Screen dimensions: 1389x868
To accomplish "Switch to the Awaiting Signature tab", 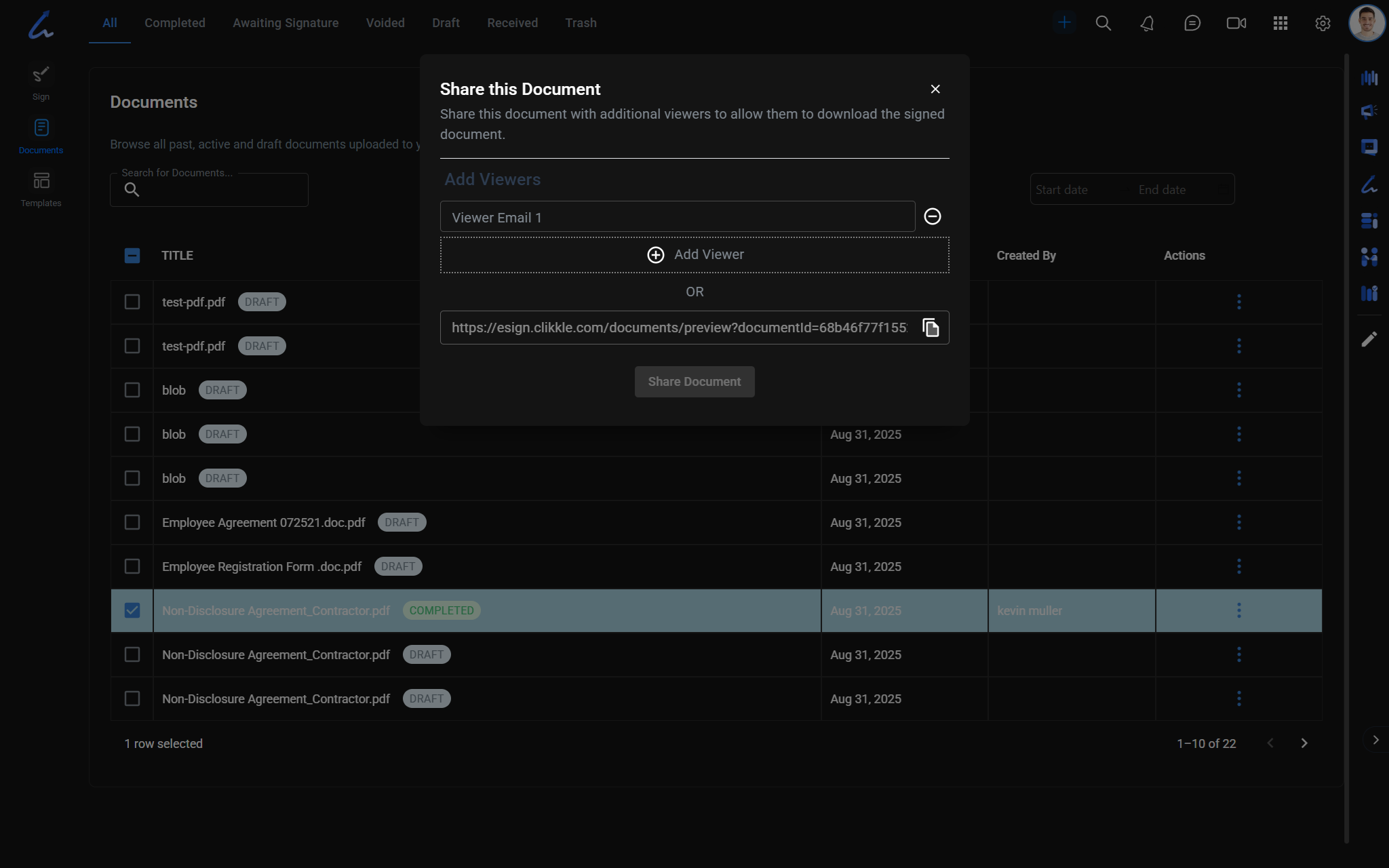I will pyautogui.click(x=286, y=23).
